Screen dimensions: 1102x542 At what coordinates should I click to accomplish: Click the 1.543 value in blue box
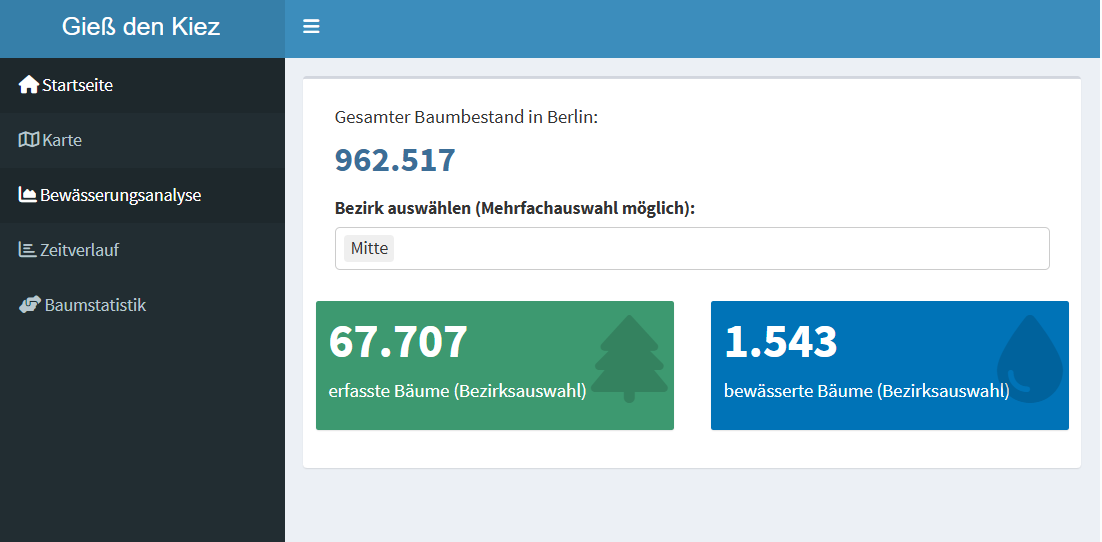coord(781,342)
